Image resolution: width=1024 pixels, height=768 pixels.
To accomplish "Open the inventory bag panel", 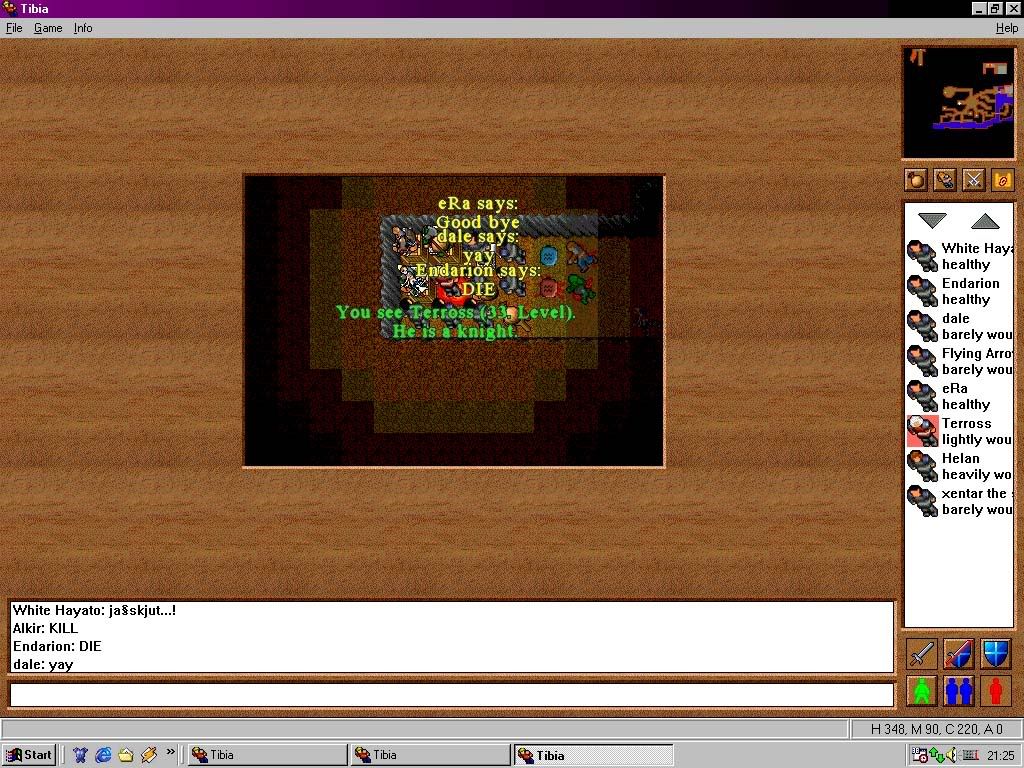I will [x=916, y=180].
